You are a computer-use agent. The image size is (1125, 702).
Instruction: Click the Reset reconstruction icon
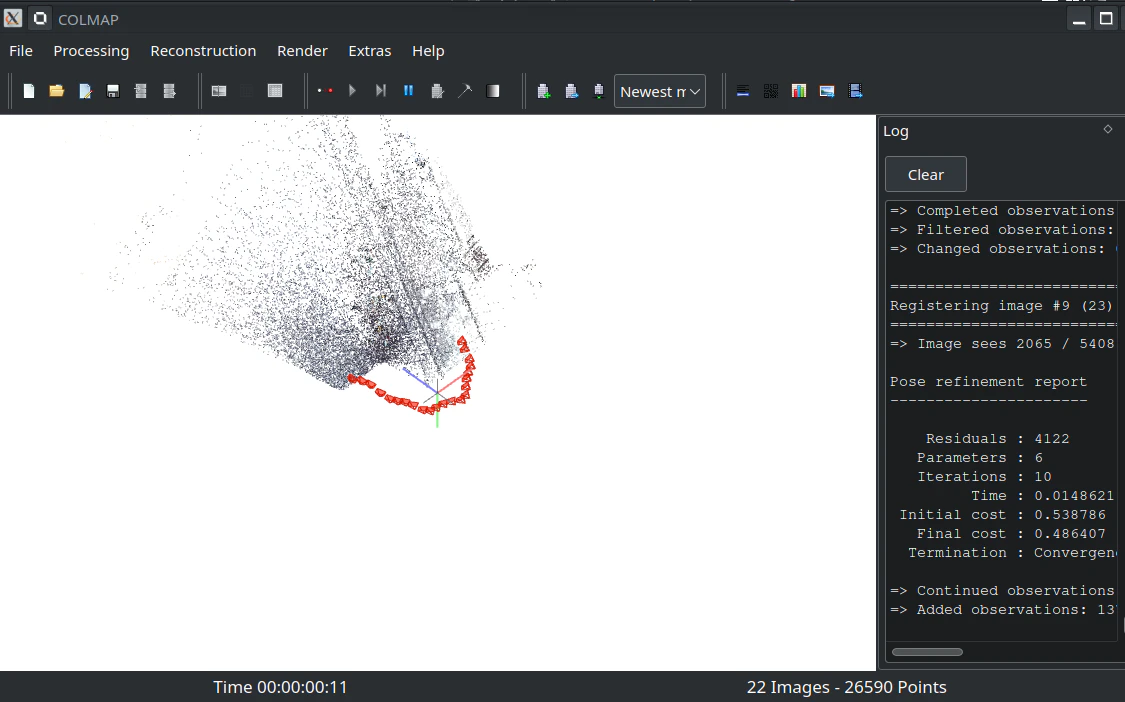point(437,91)
